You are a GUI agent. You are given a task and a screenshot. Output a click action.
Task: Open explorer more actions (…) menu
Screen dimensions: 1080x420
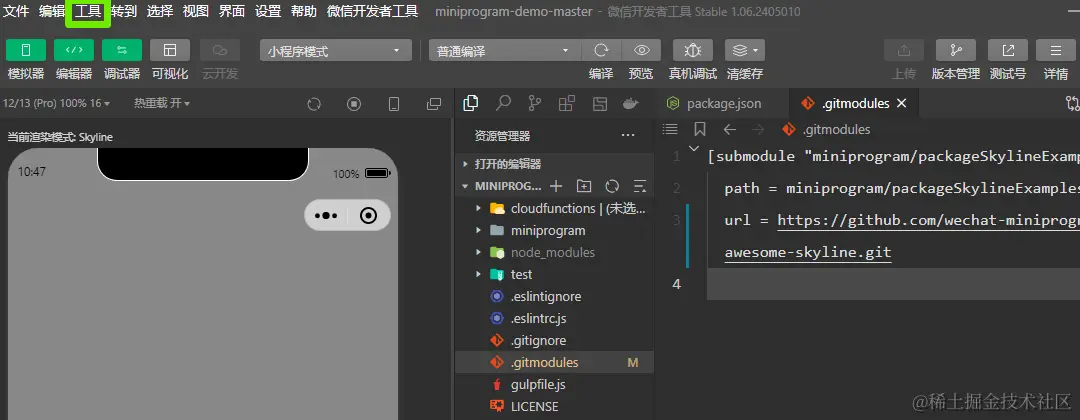coord(627,136)
